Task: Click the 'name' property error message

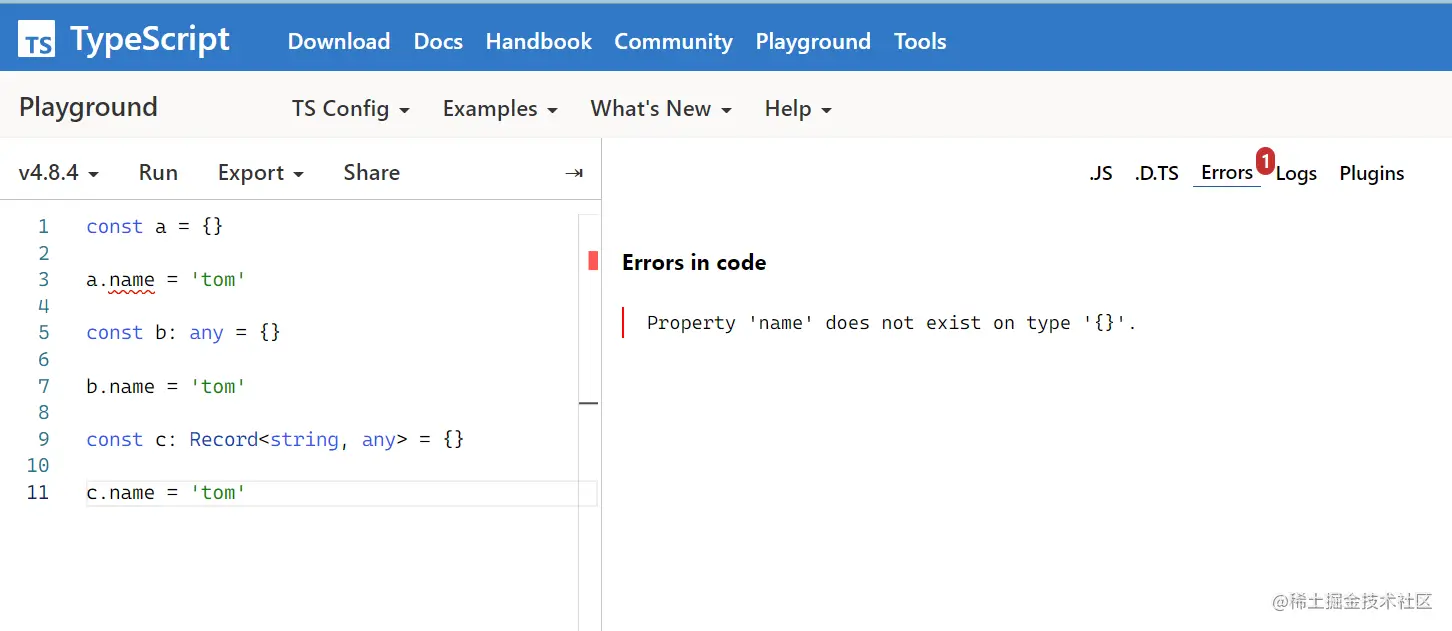Action: [891, 323]
